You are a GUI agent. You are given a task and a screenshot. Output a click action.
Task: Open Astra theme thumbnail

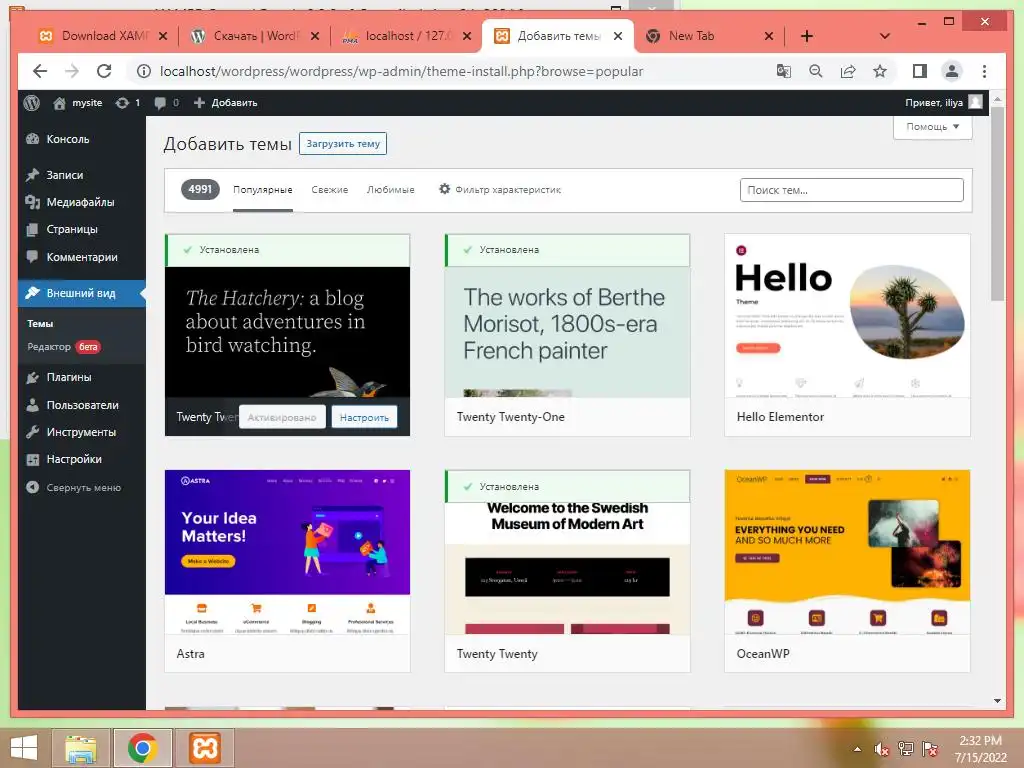[x=287, y=552]
